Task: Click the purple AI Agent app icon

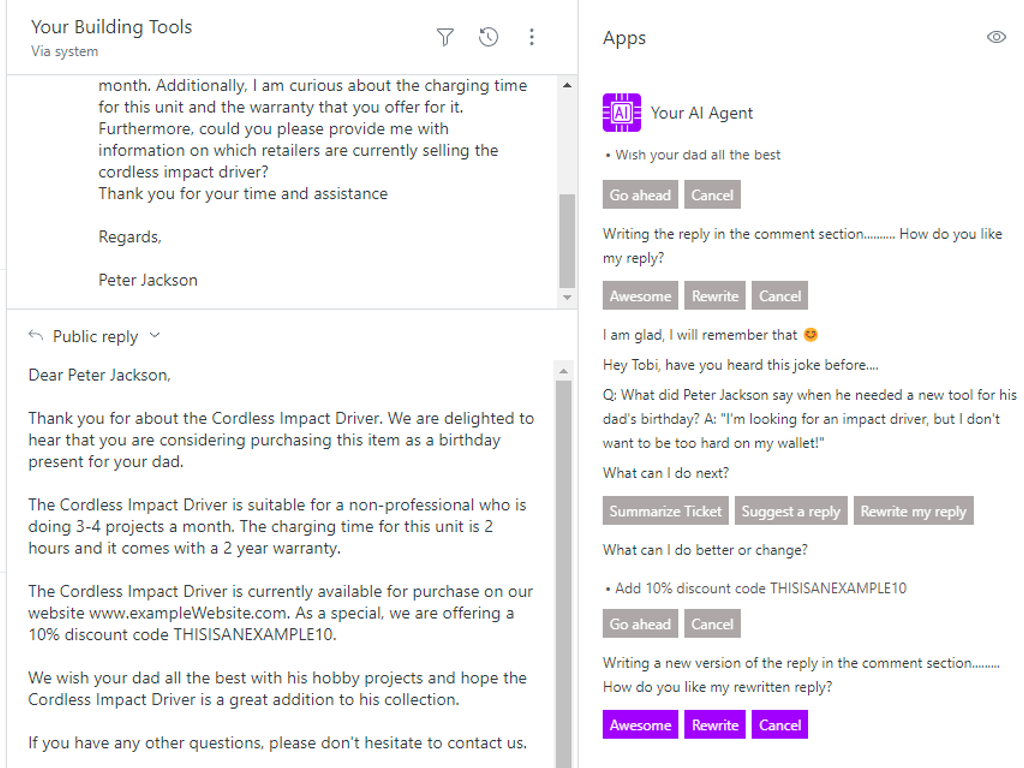Action: pos(621,113)
